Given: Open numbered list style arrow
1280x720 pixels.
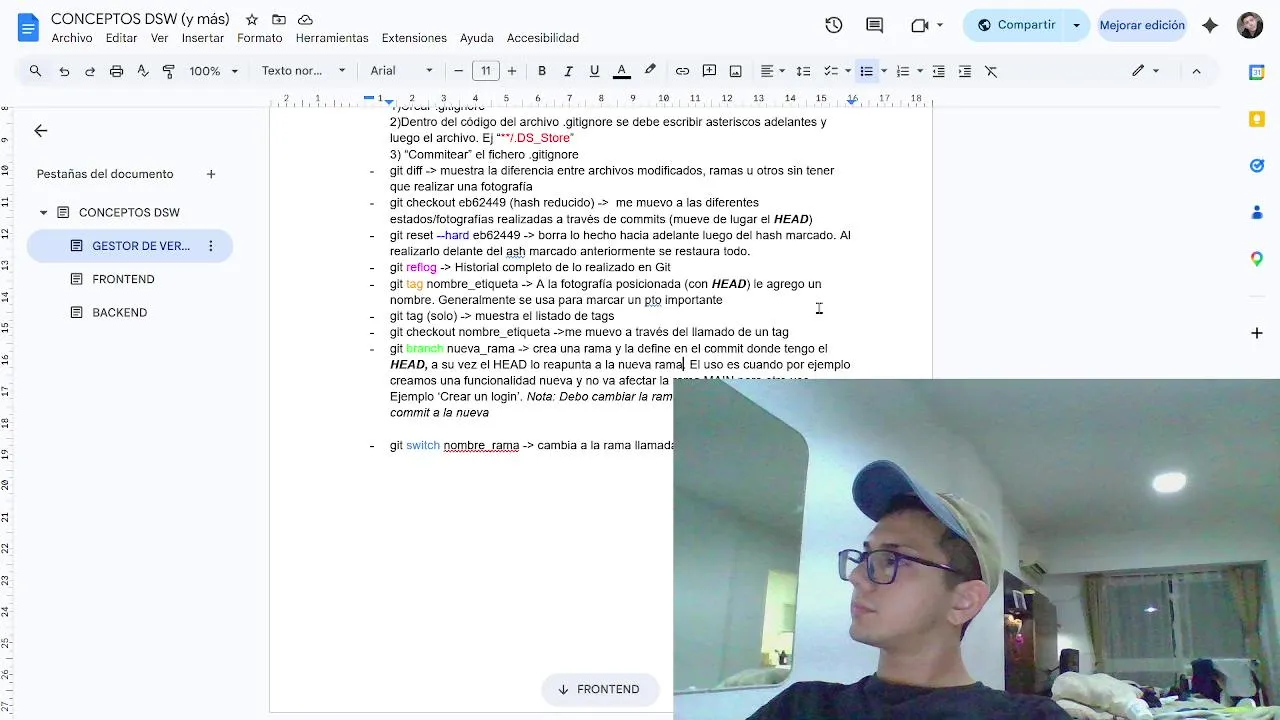Looking at the screenshot, I should coord(920,71).
